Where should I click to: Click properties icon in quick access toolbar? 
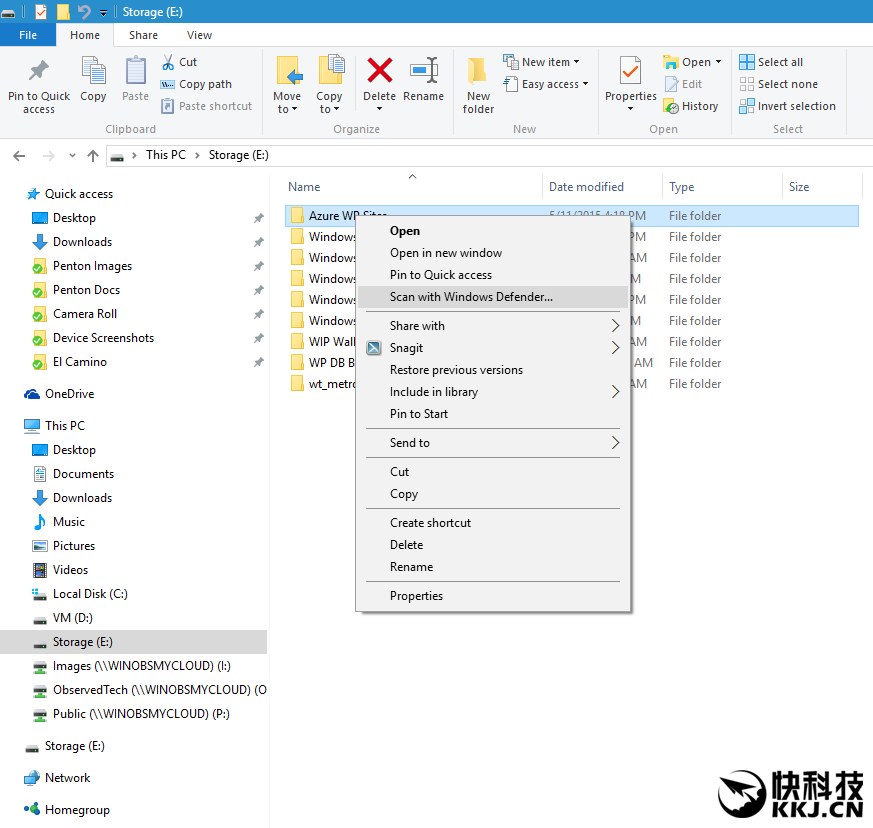click(x=41, y=11)
